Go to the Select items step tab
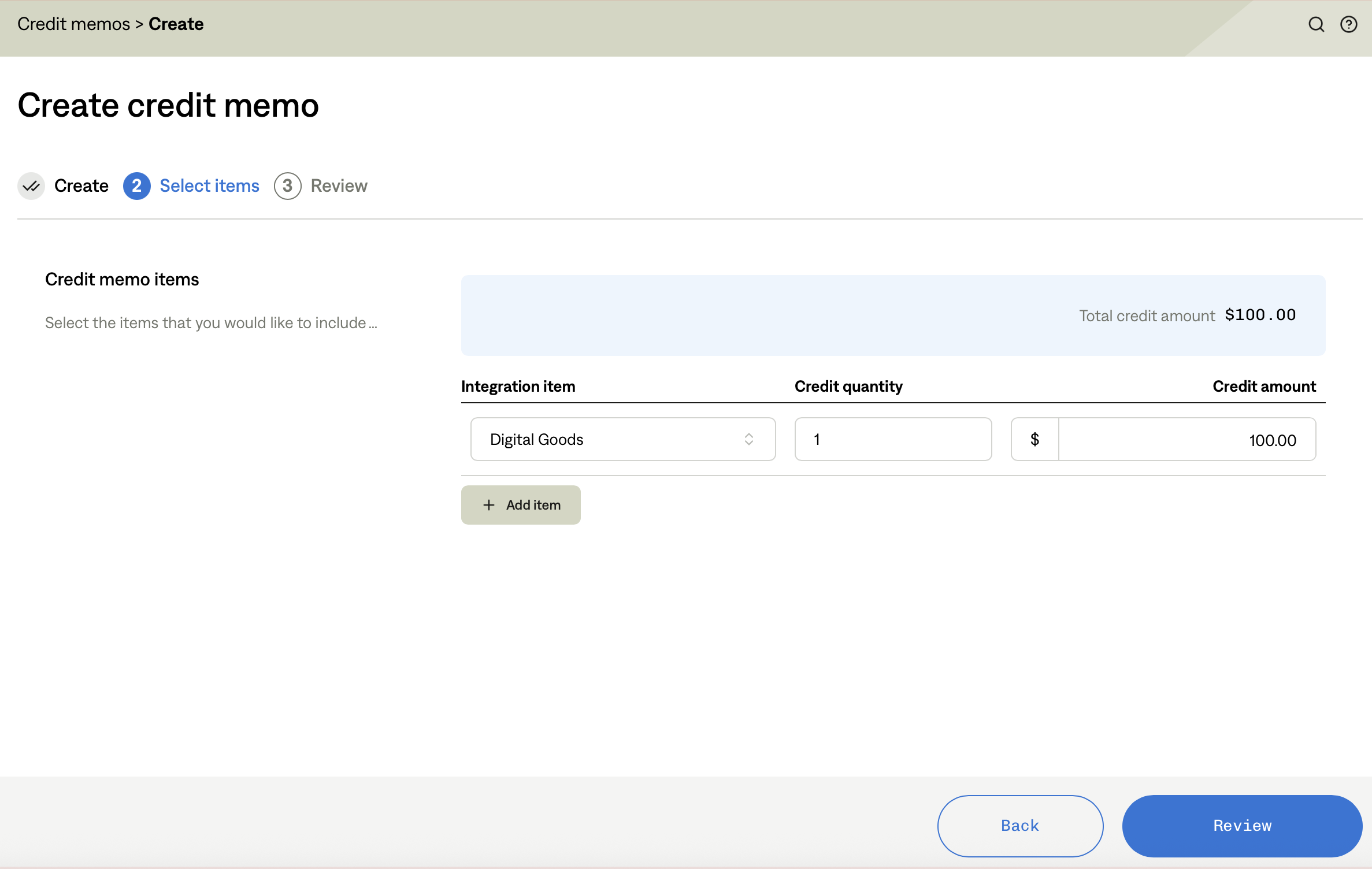Screen dimensions: 1372x869 point(209,186)
